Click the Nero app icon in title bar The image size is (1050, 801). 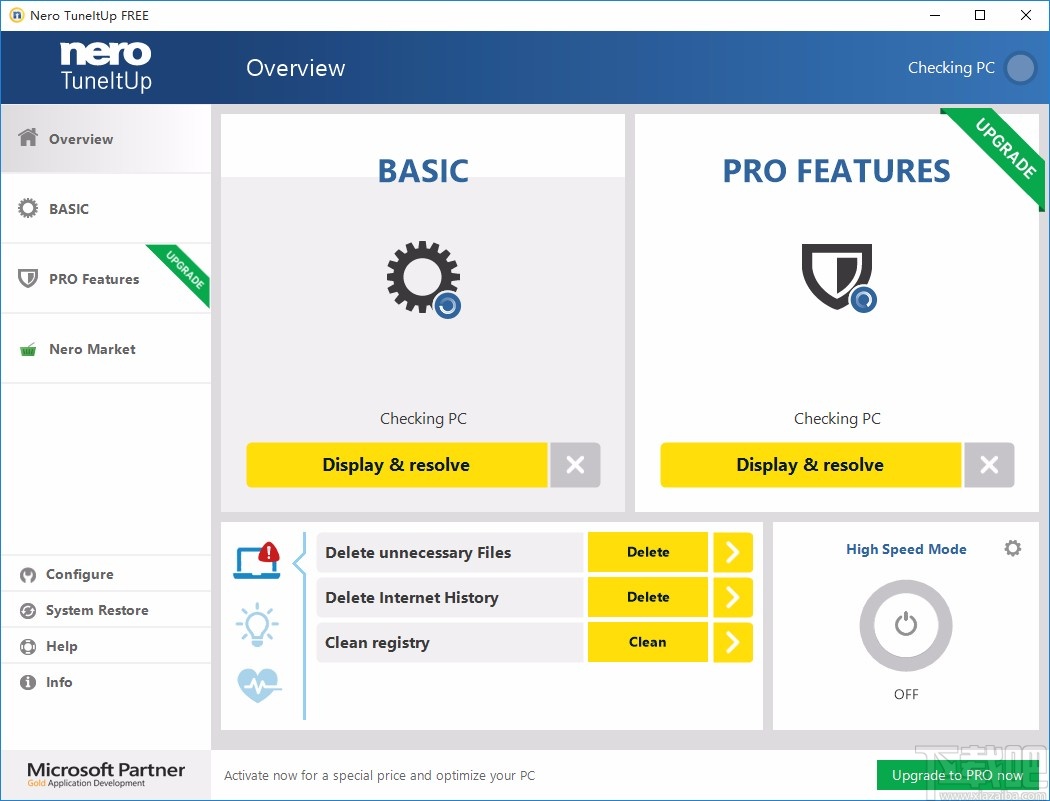coord(16,15)
